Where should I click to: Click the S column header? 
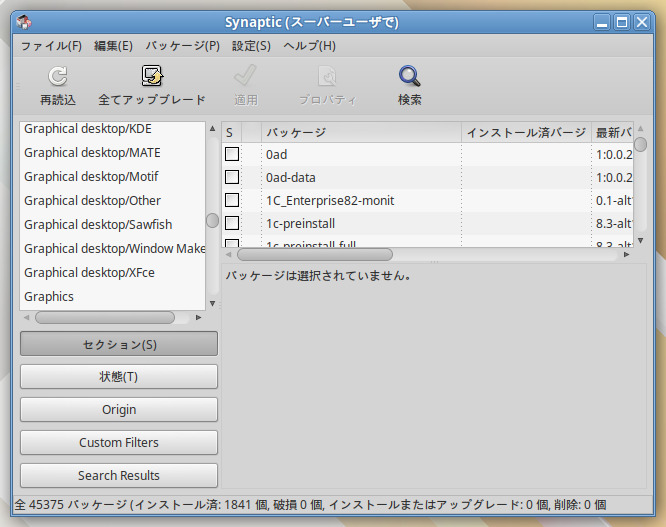point(231,132)
